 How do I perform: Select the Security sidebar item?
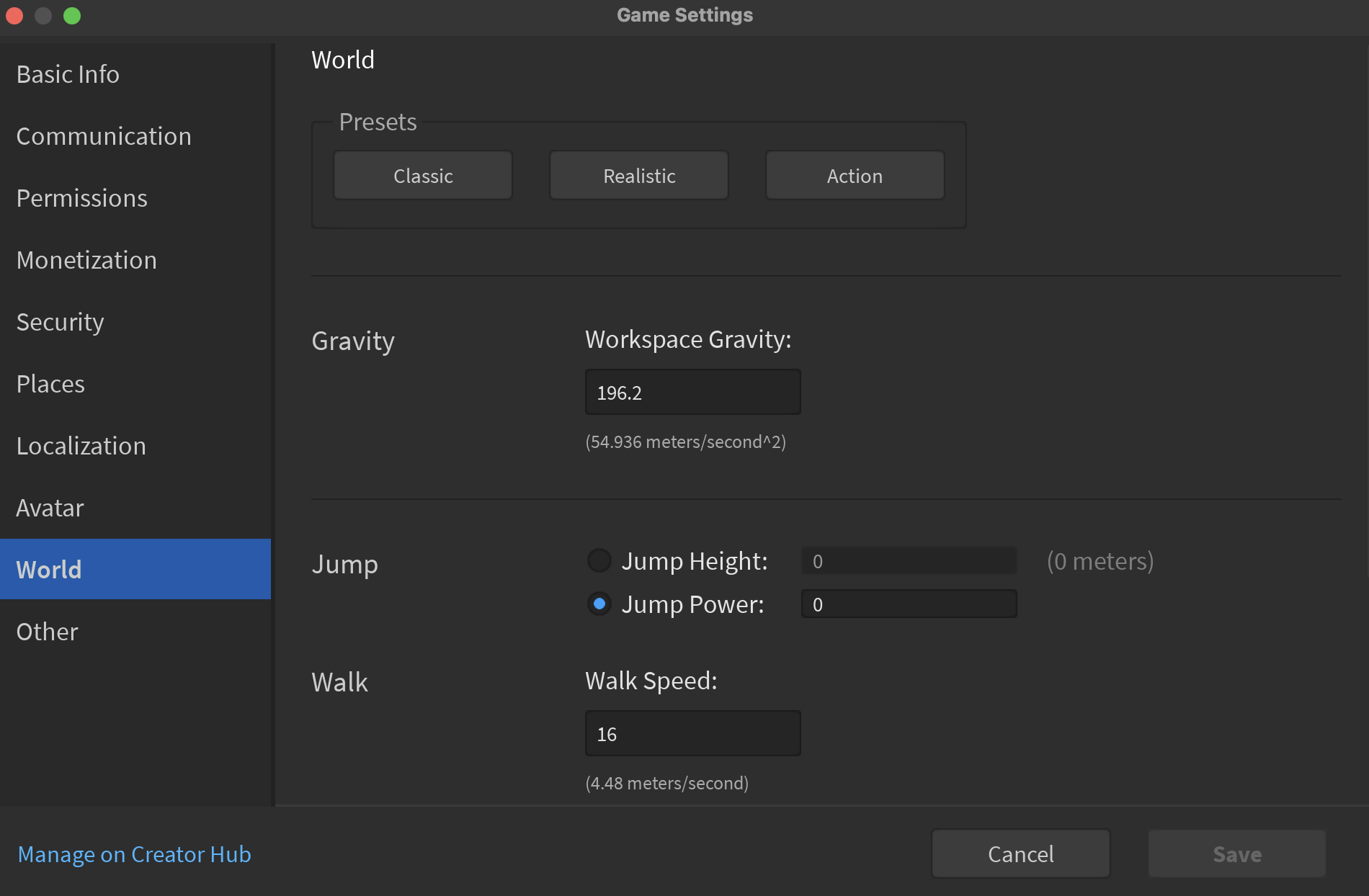(60, 322)
